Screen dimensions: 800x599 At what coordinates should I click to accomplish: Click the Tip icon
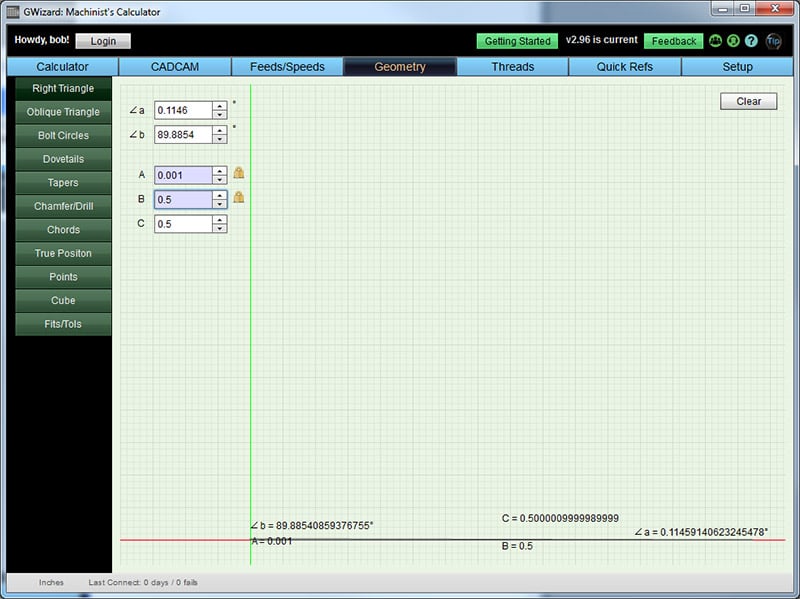(772, 41)
